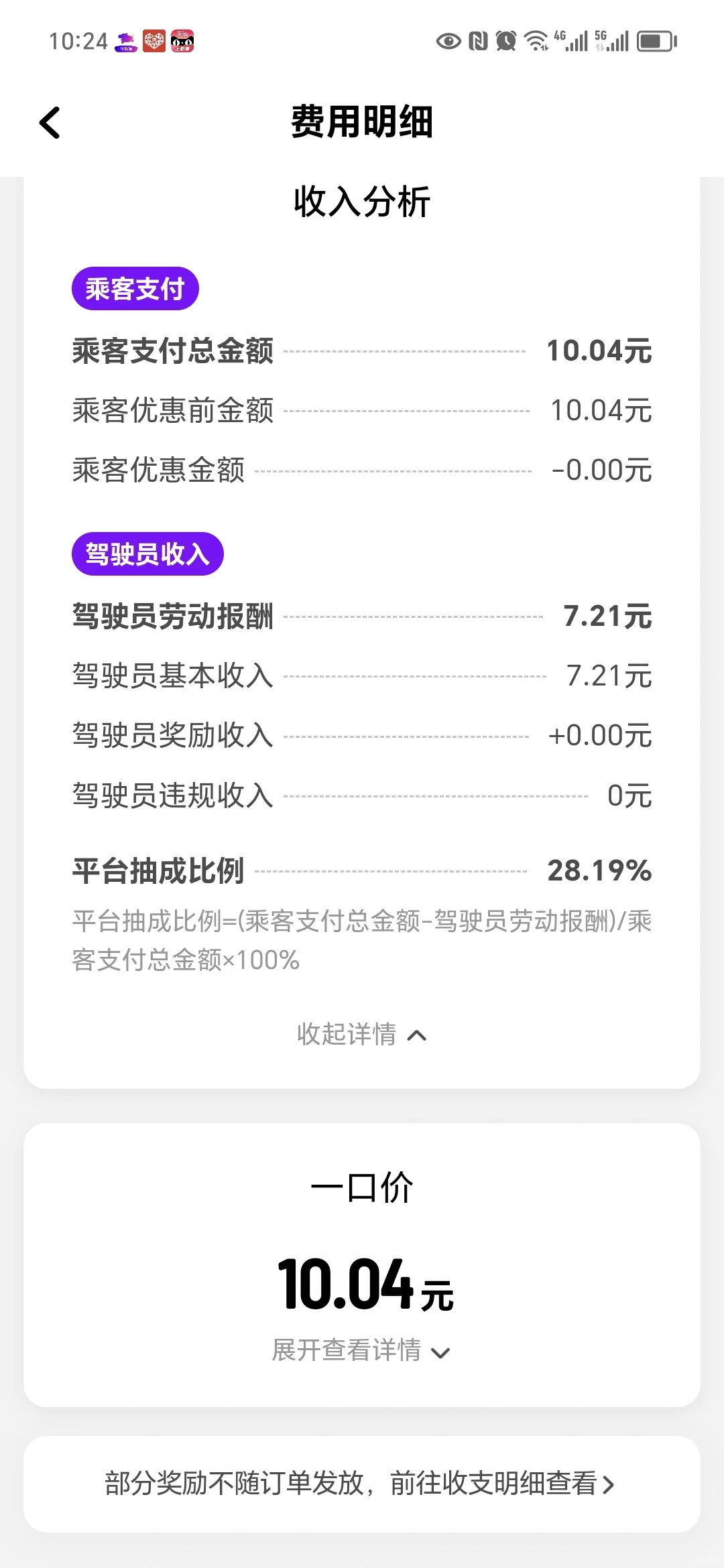Tap the battery indicator icon

pos(657,42)
